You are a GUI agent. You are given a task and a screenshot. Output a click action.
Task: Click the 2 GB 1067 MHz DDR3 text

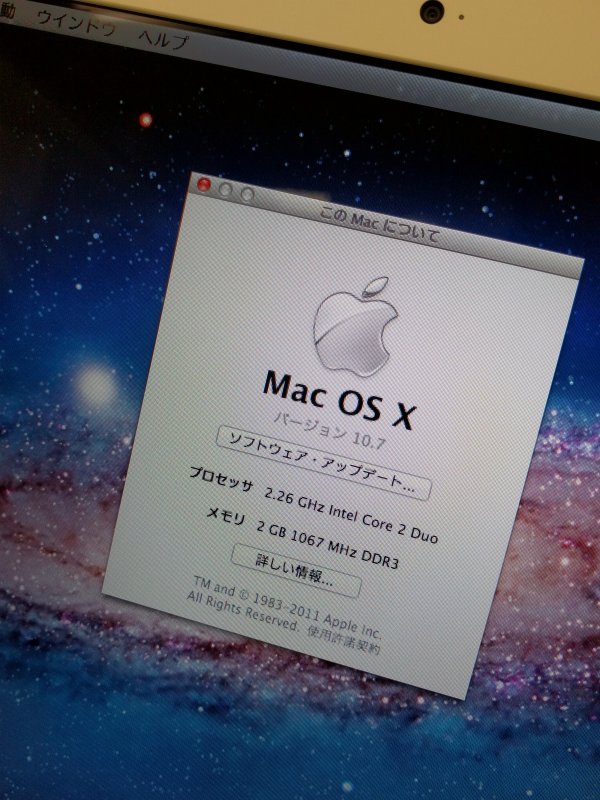coord(327,544)
